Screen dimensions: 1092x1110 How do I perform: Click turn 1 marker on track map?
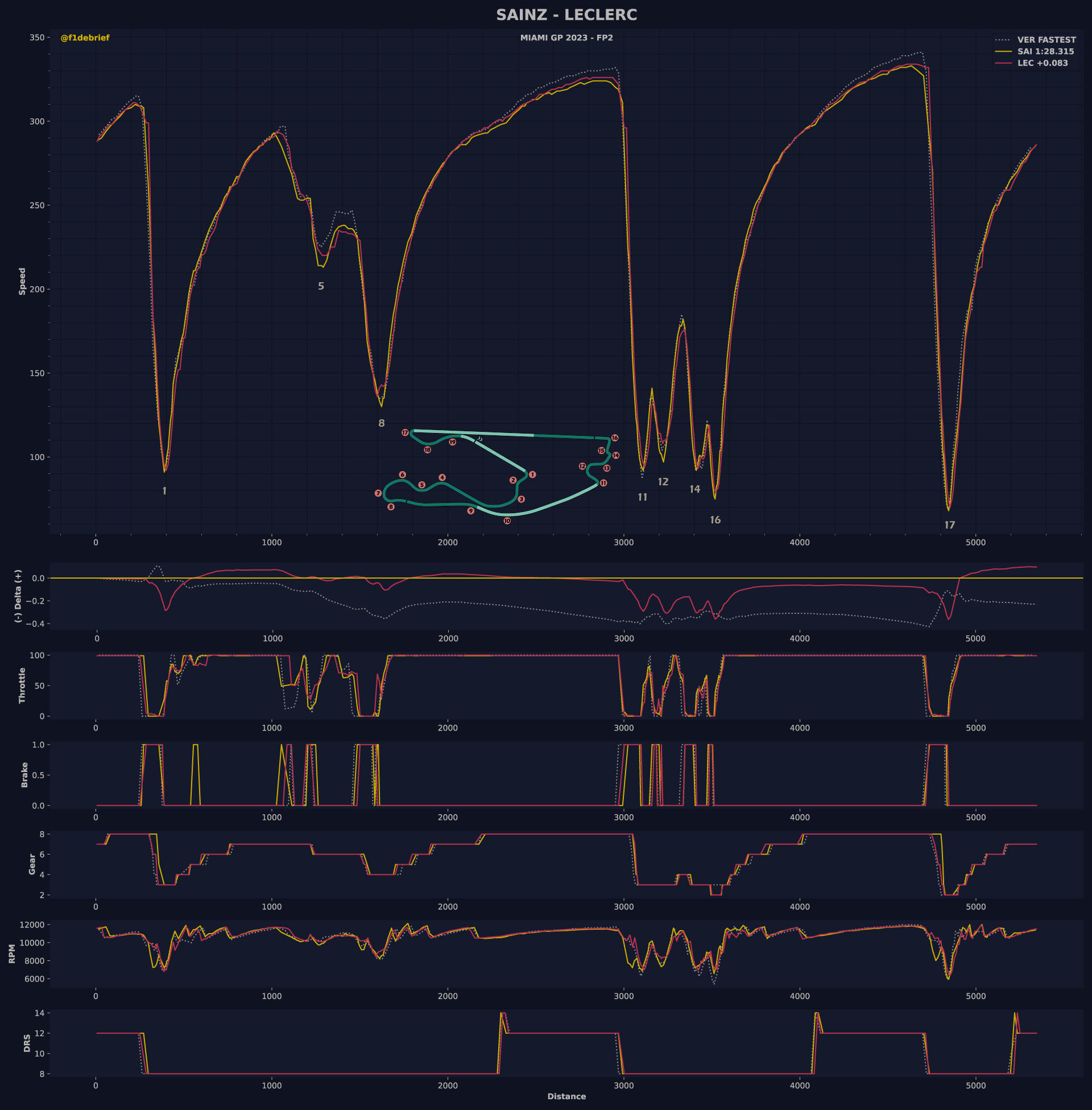(532, 474)
